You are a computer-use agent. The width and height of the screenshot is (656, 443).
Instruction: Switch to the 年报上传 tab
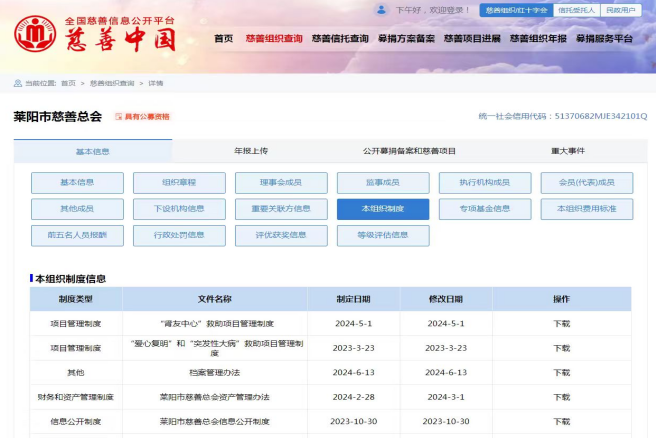(x=251, y=151)
